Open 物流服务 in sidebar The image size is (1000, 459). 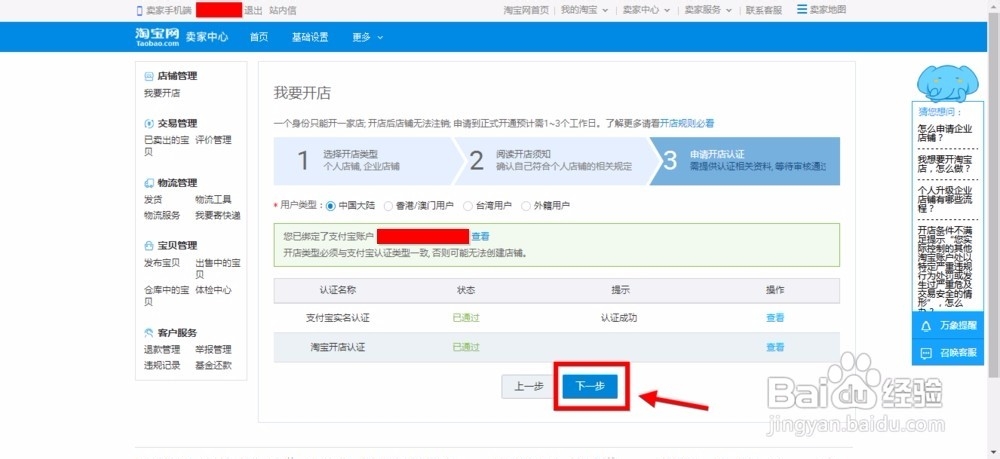(162, 215)
